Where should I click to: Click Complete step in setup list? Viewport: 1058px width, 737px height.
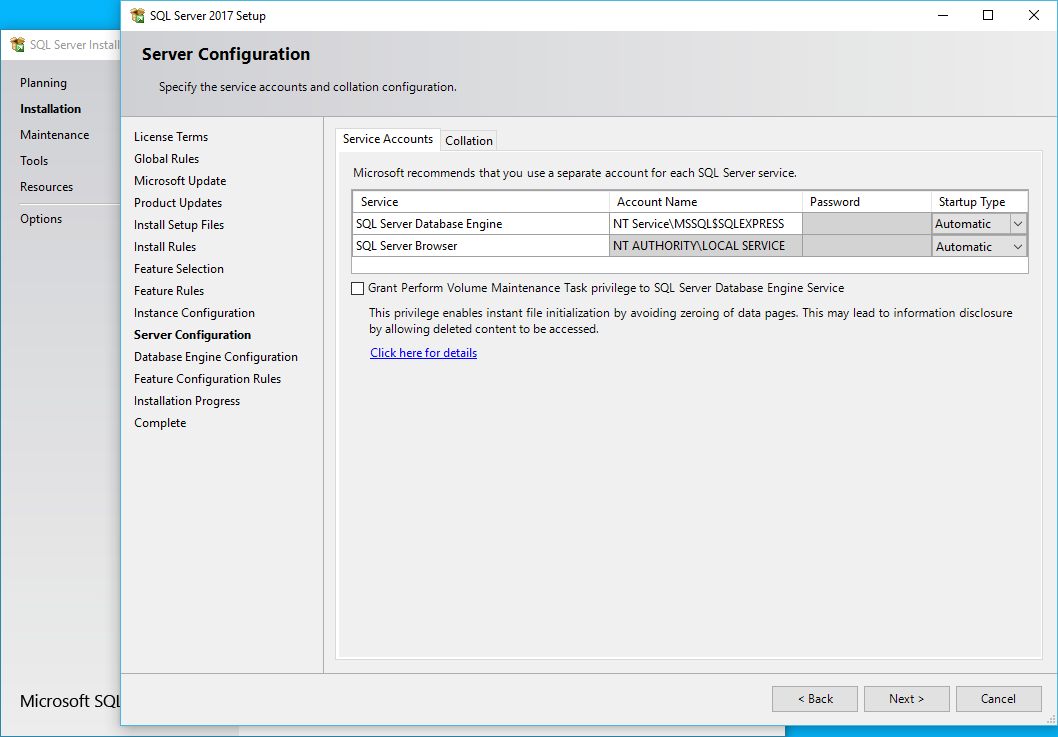[160, 423]
